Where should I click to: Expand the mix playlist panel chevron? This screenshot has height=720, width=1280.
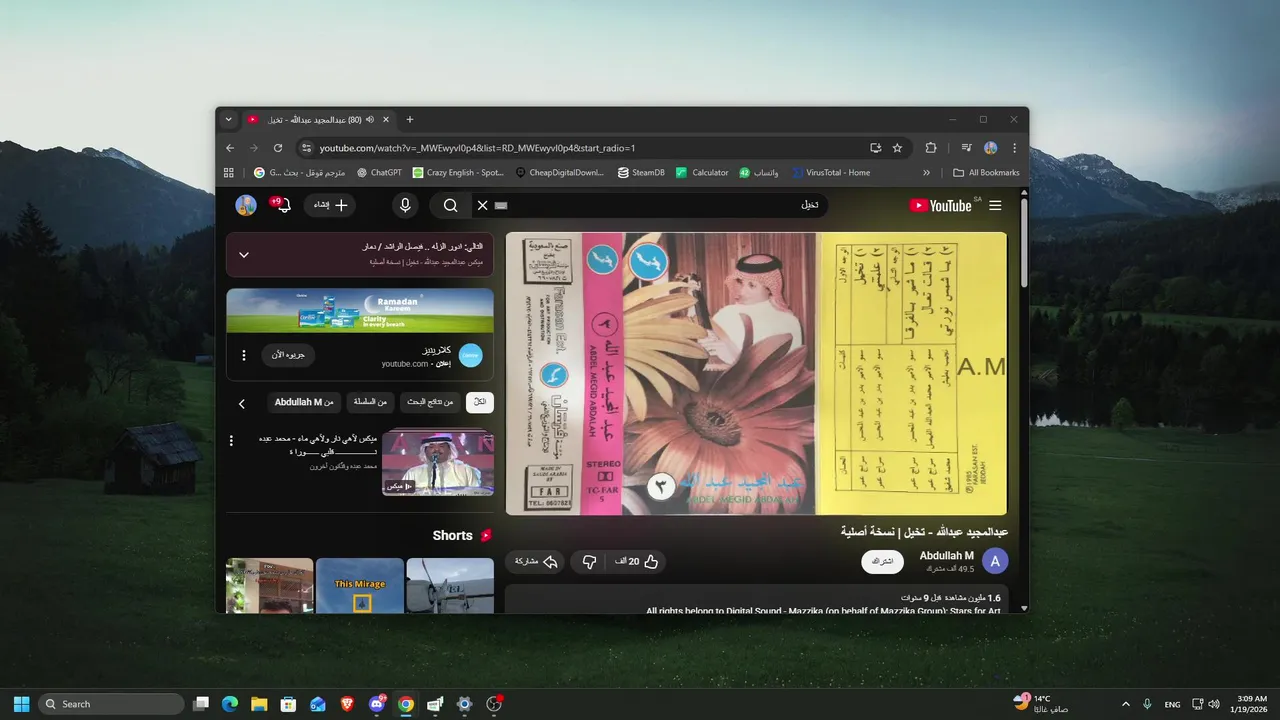[244, 254]
